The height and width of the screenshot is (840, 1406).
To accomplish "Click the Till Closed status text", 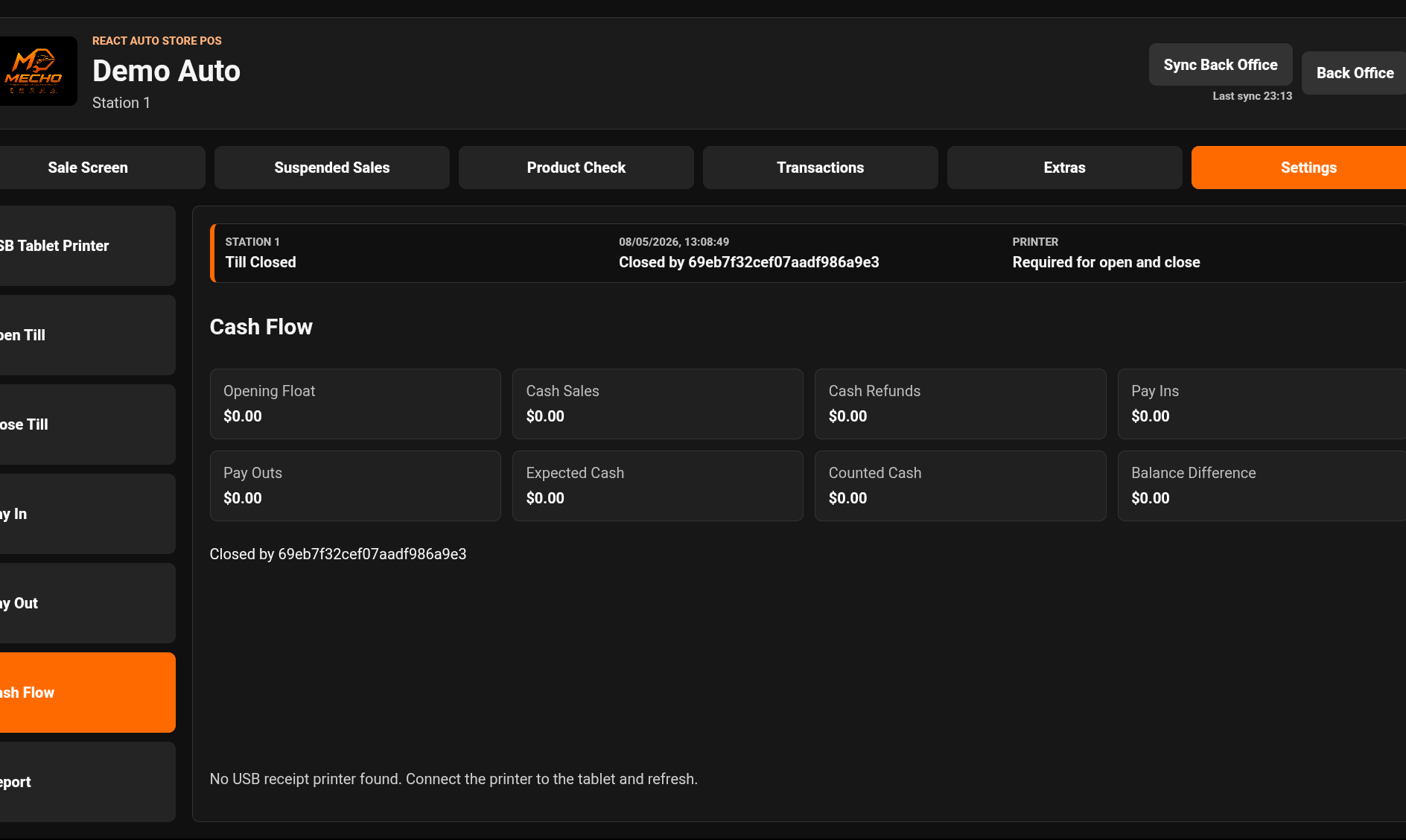I will [261, 262].
